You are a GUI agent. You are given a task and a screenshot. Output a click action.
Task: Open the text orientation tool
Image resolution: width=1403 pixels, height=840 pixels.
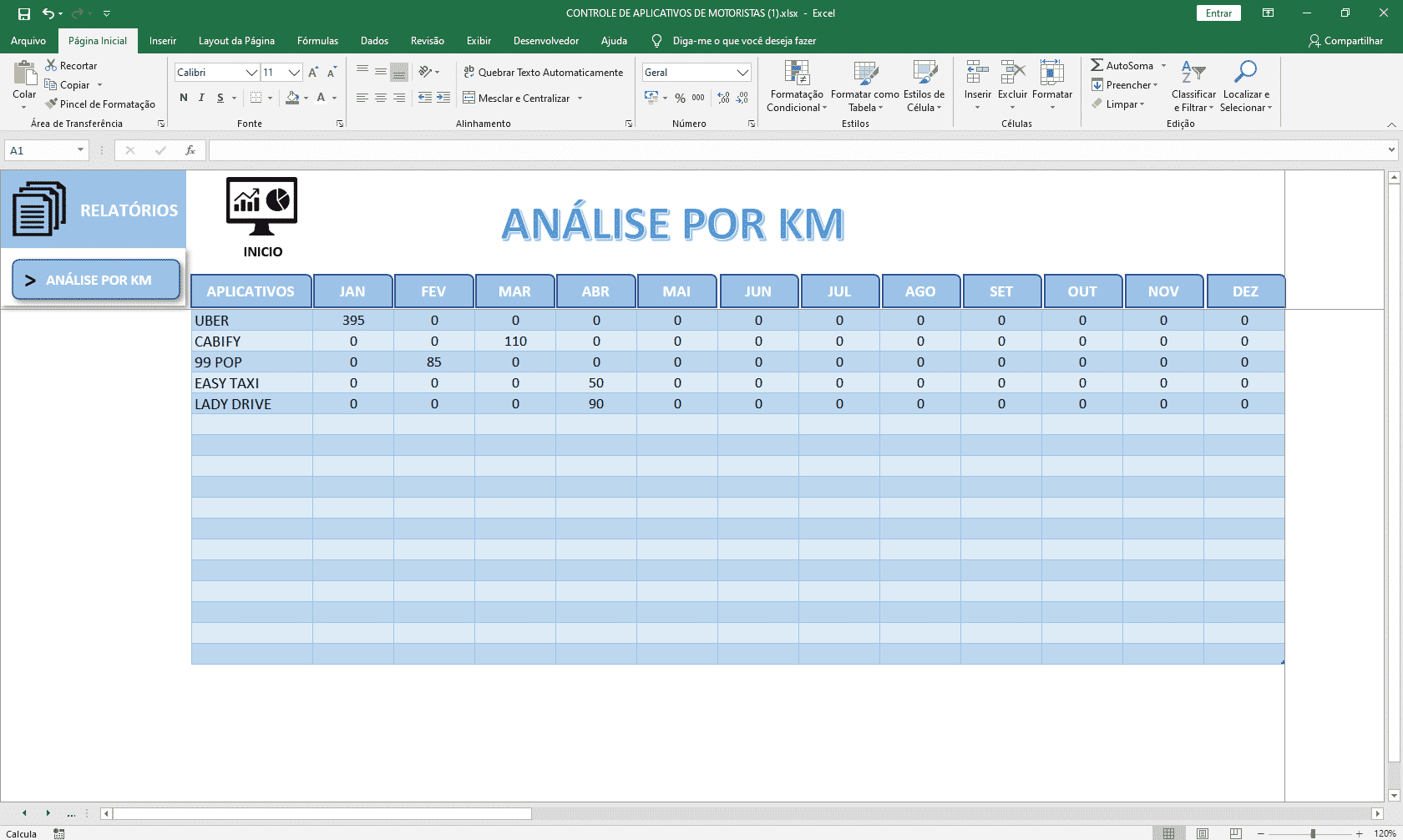[426, 72]
